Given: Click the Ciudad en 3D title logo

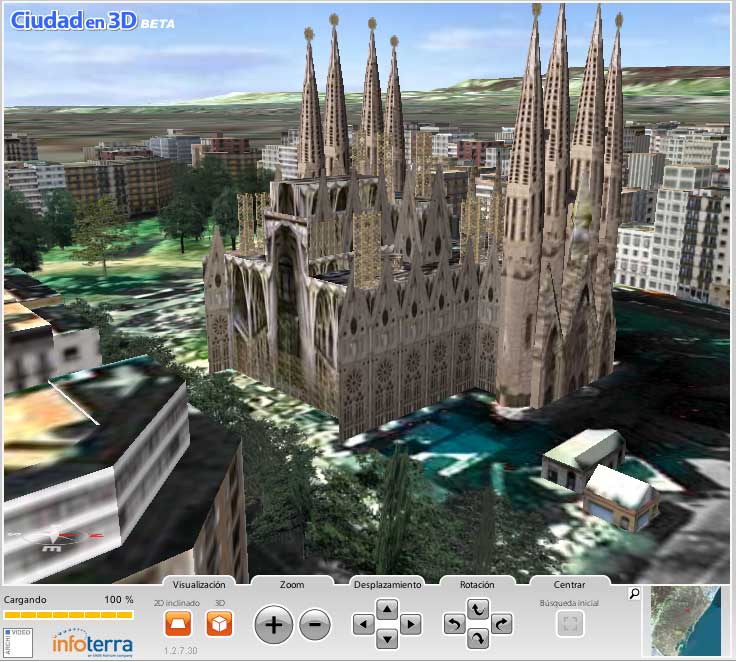Looking at the screenshot, I should pos(92,21).
